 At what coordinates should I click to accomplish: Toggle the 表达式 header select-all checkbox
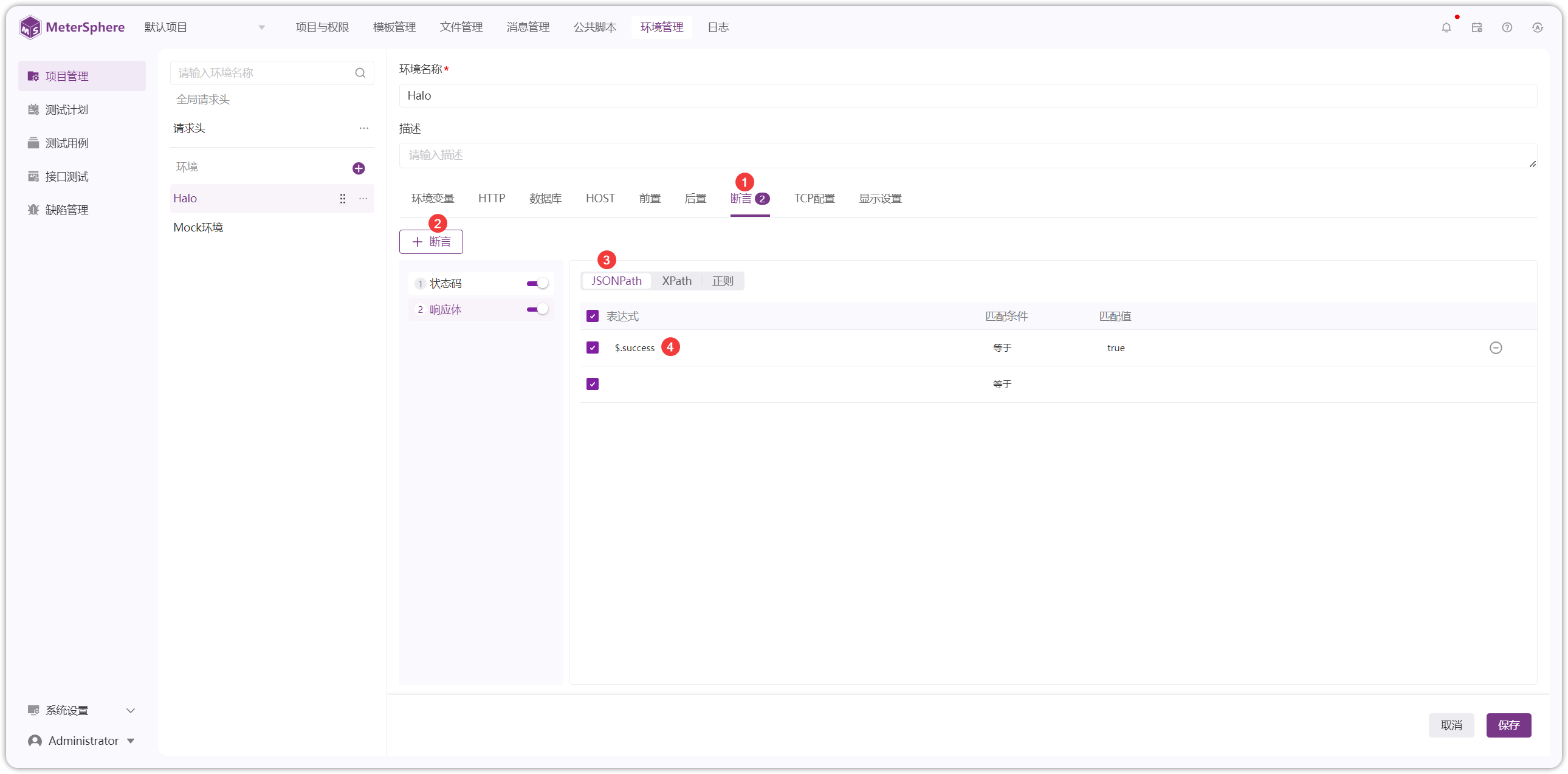(x=593, y=316)
